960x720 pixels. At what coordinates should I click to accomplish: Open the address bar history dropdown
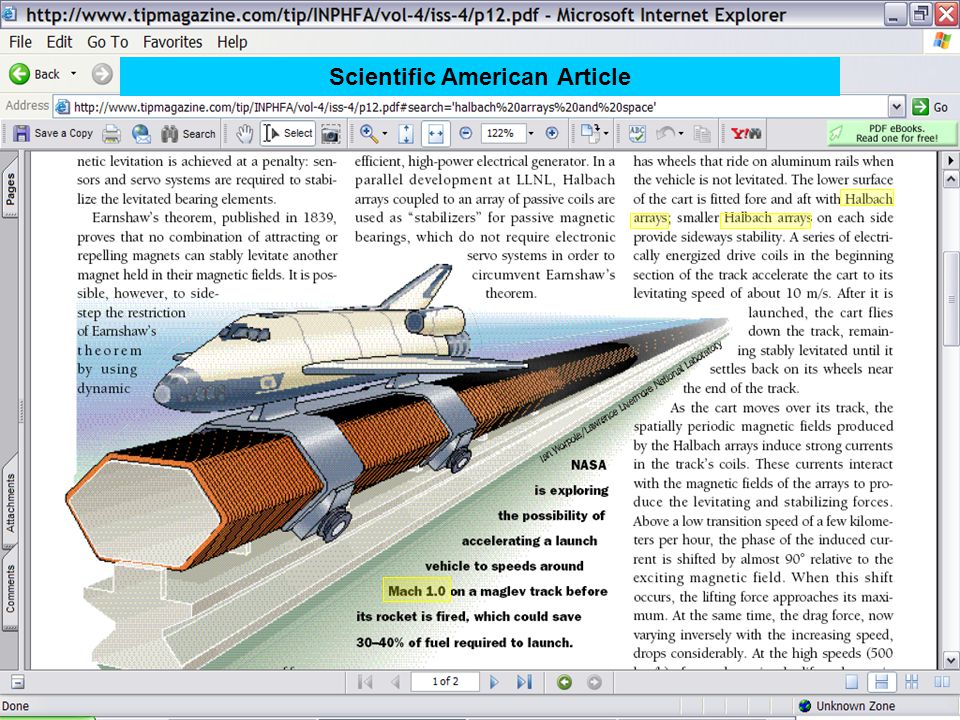pos(896,107)
